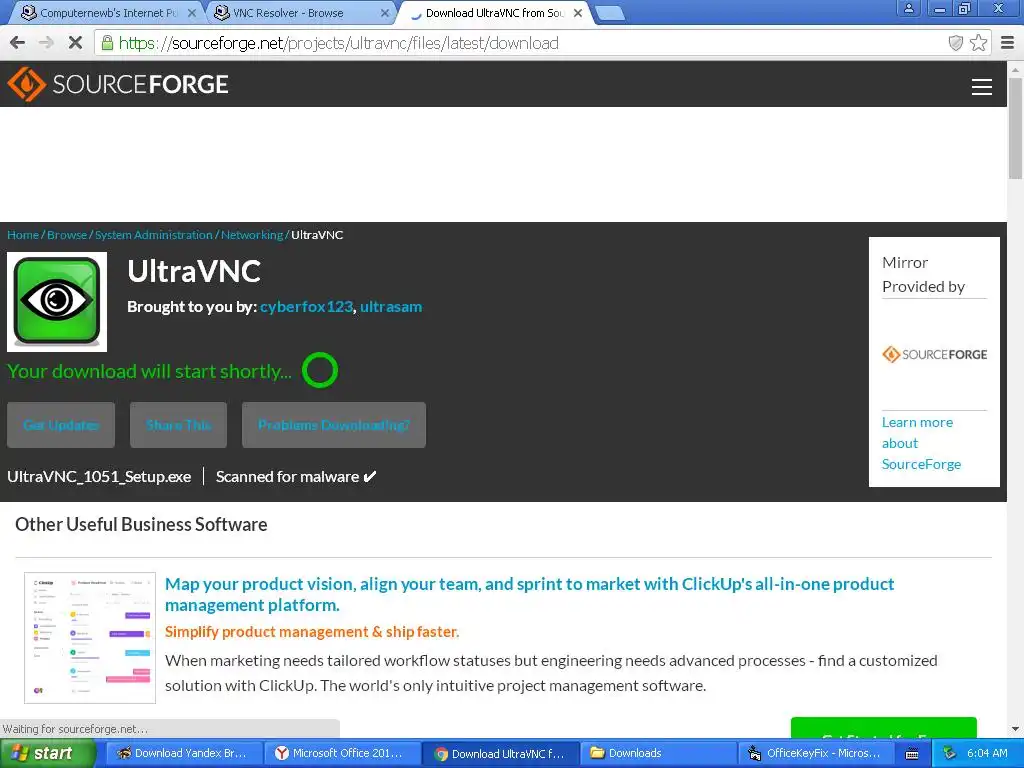This screenshot has width=1024, height=768.
Task: Click the taskbar clock 6:04 AM
Action: [987, 754]
